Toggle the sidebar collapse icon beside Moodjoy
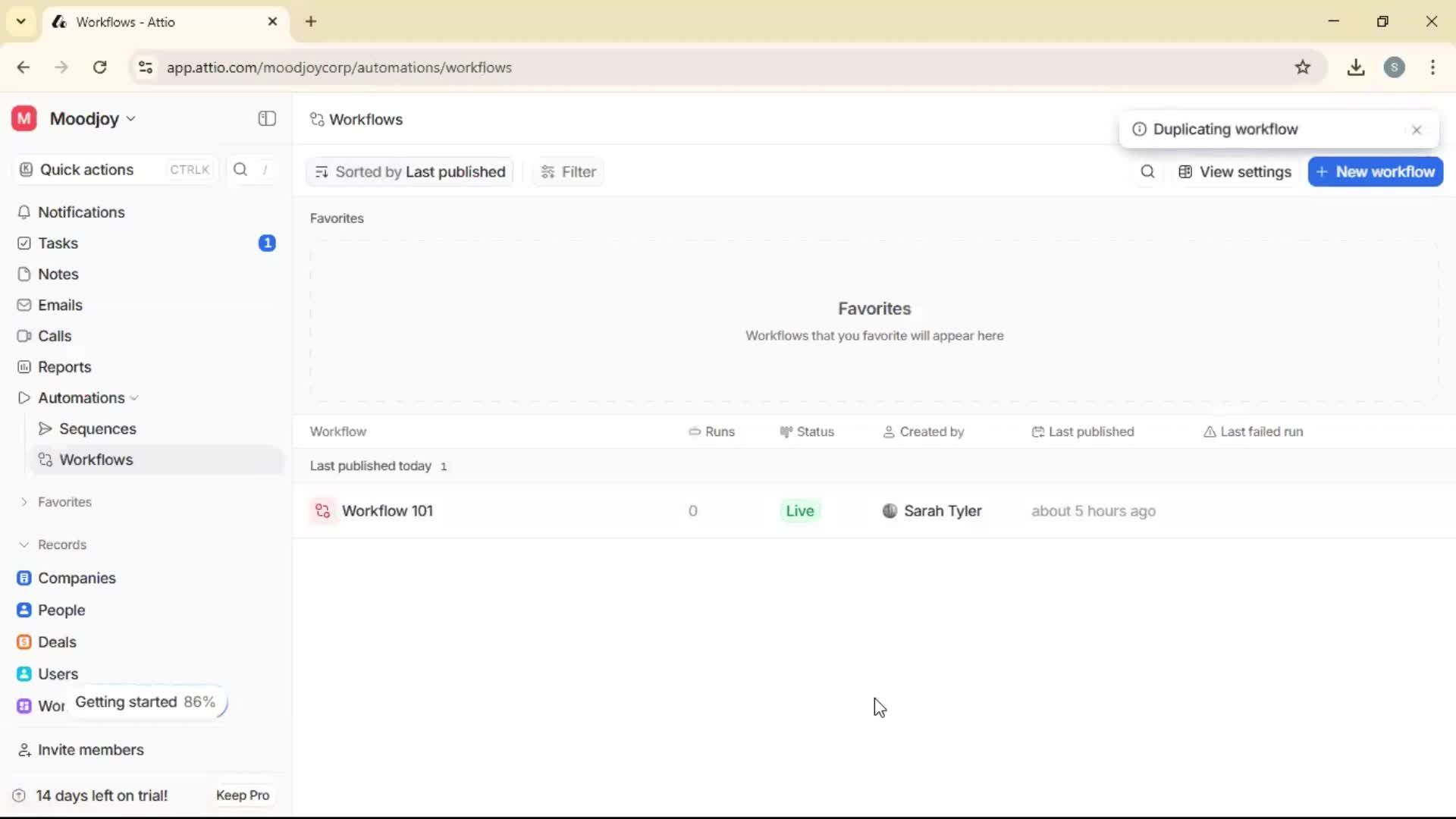This screenshot has width=1456, height=819. [266, 118]
